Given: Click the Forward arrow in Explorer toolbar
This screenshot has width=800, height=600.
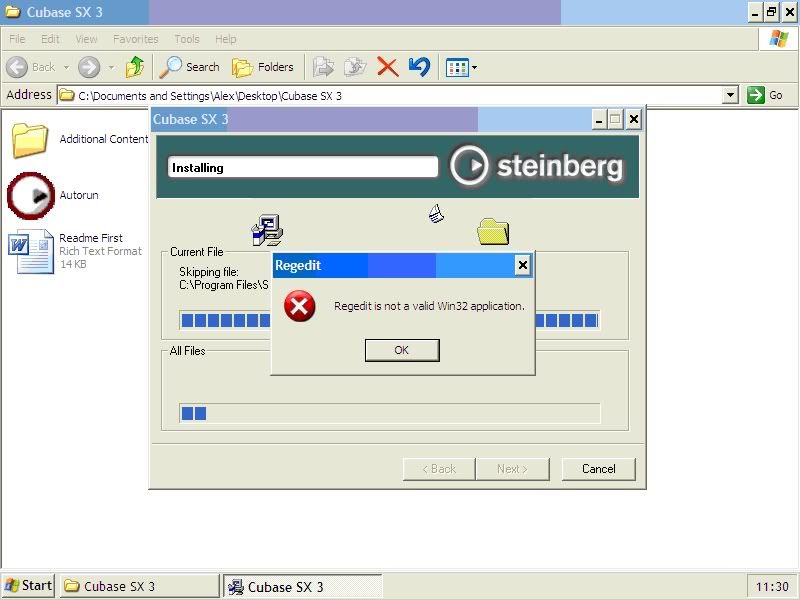Looking at the screenshot, I should tap(89, 67).
